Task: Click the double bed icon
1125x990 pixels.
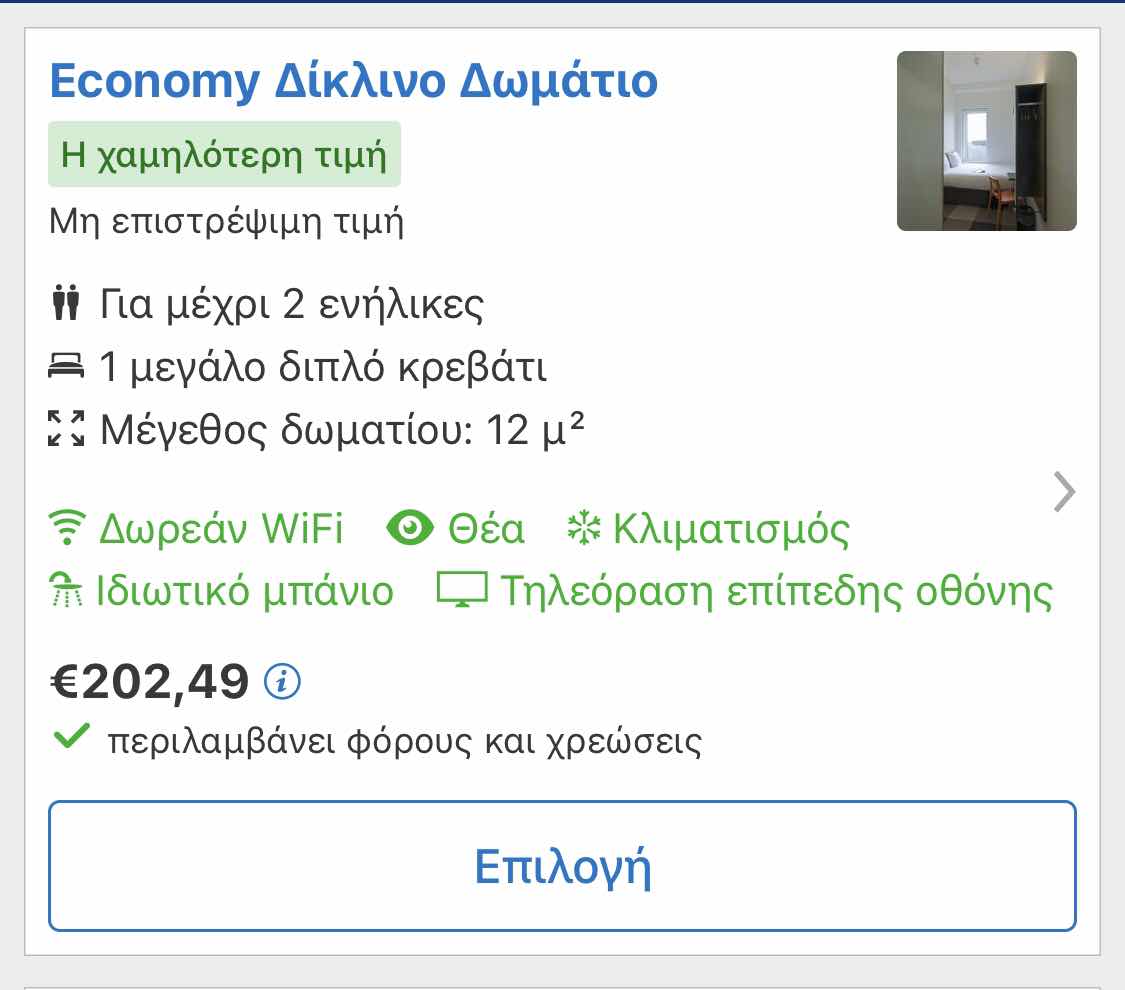Action: [x=66, y=365]
